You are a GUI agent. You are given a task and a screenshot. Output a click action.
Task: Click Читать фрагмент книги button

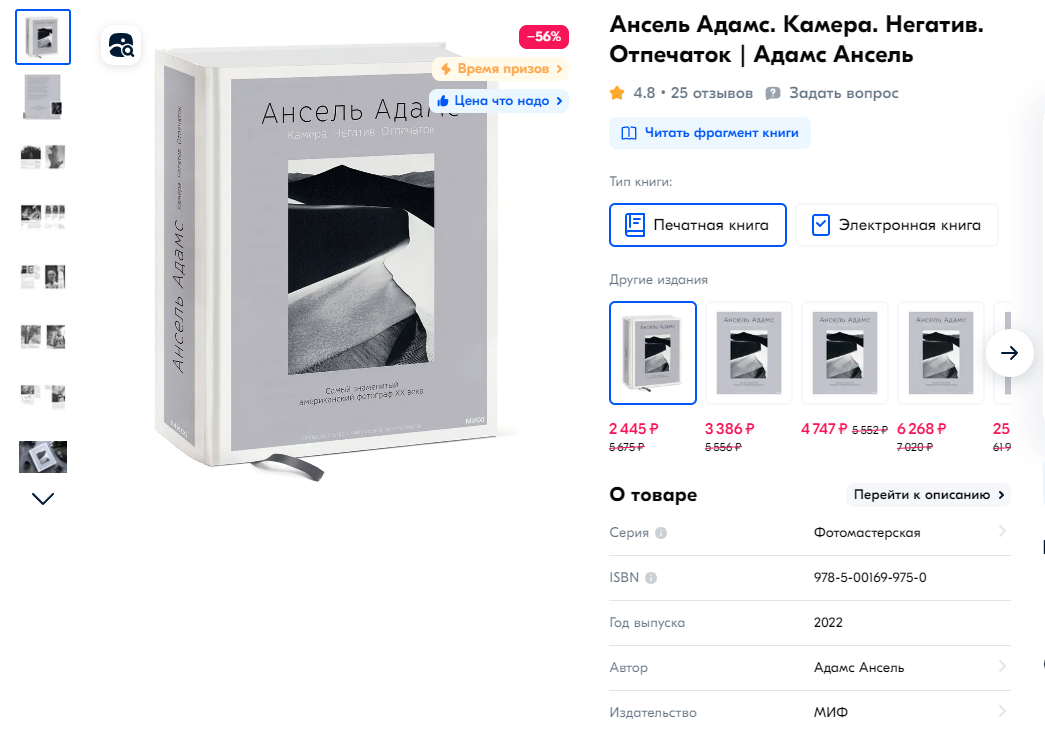tap(710, 133)
